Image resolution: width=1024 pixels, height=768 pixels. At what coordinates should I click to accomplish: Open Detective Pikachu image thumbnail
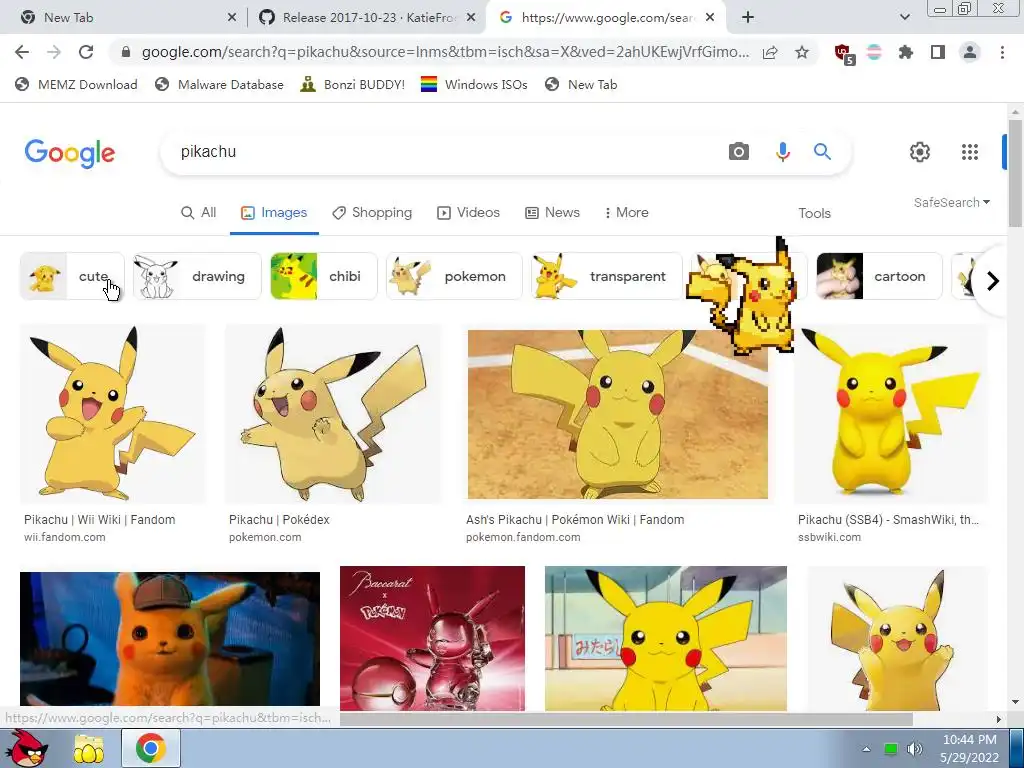point(170,639)
